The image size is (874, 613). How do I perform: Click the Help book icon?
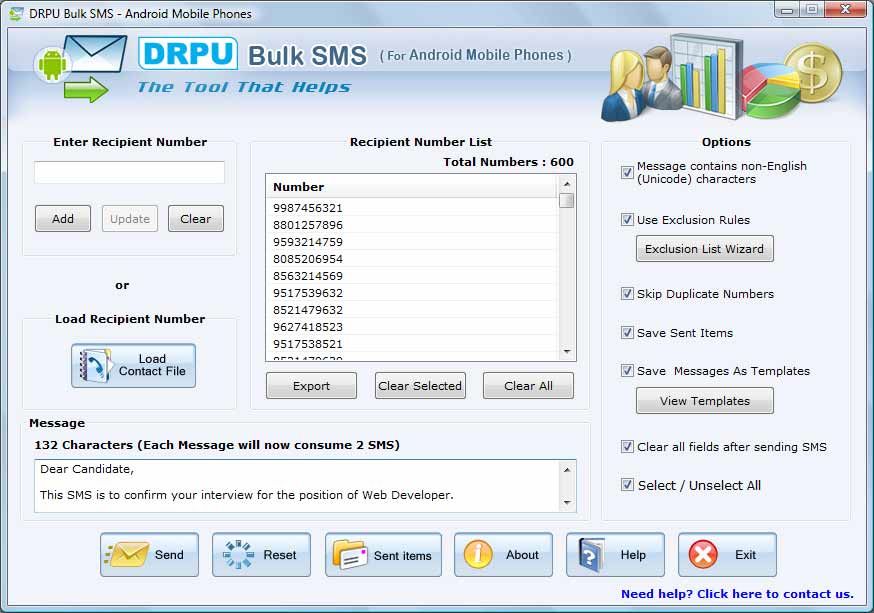coord(591,554)
